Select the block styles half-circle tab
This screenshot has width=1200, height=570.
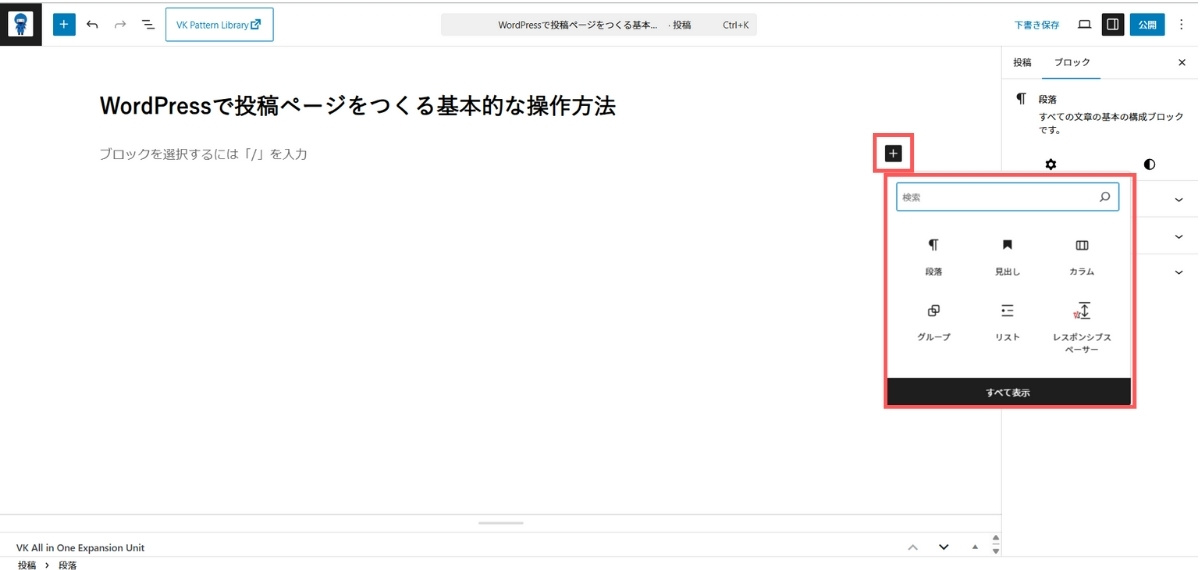1149,164
